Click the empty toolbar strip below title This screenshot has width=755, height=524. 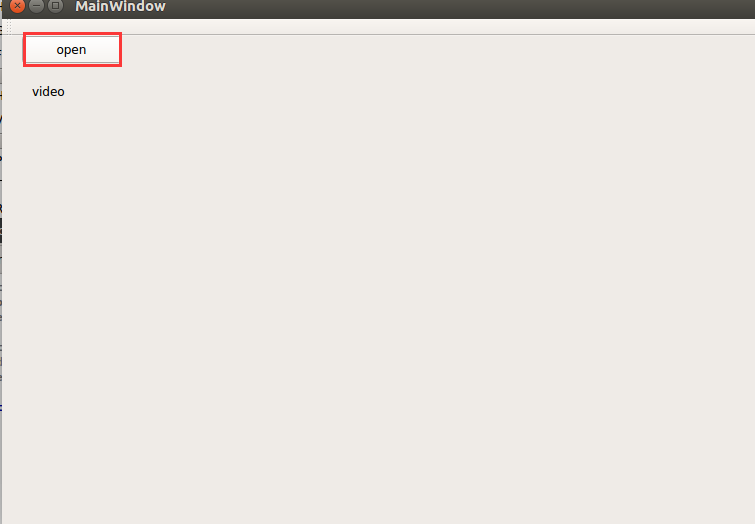pos(380,27)
